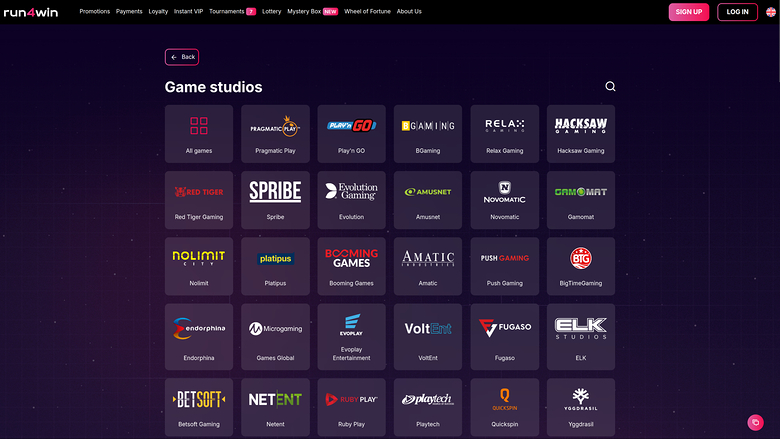Open the Promotions menu item
The width and height of the screenshot is (780, 439).
pos(95,11)
